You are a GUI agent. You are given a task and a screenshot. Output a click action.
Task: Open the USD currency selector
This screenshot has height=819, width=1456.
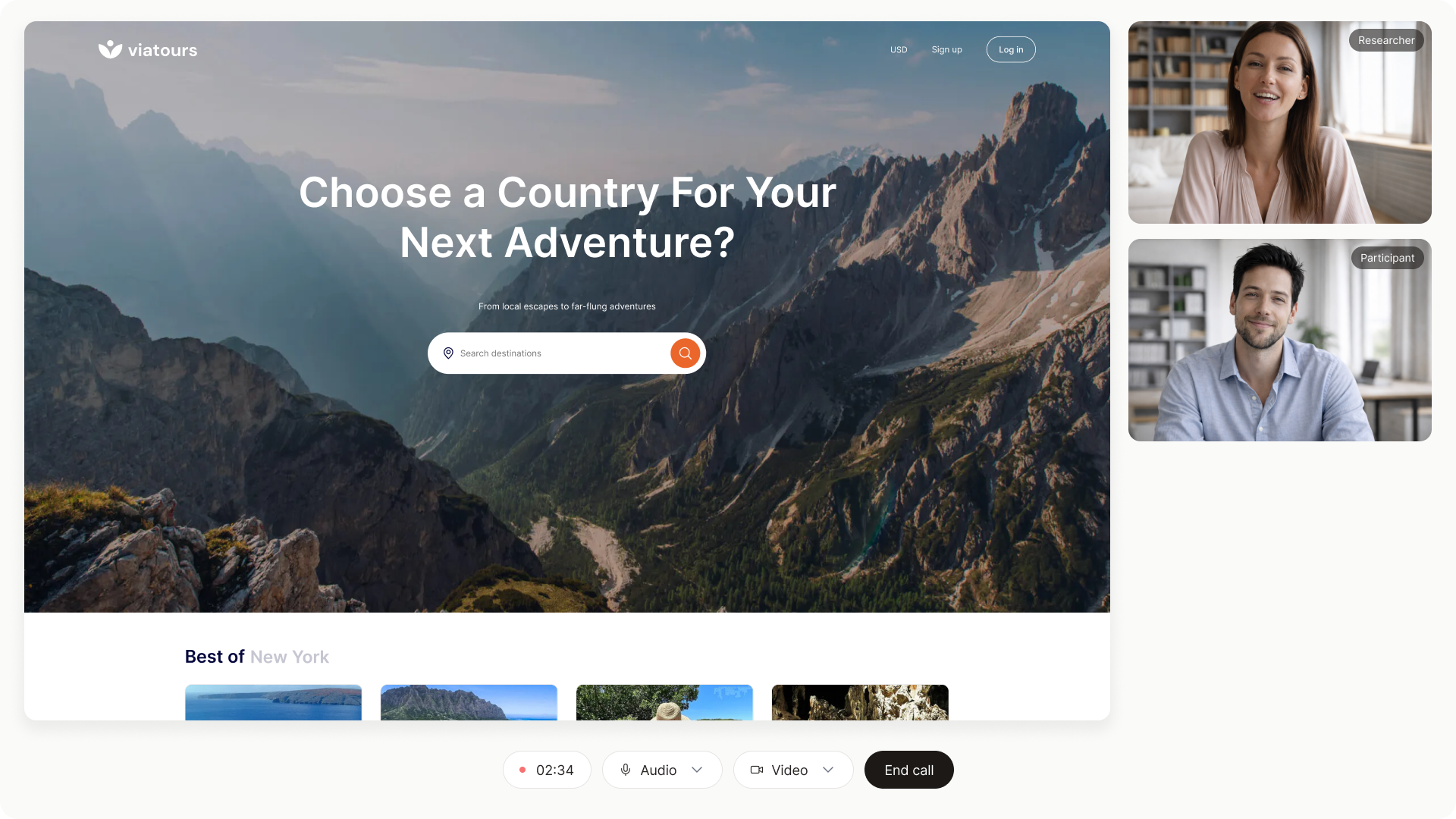pyautogui.click(x=899, y=50)
